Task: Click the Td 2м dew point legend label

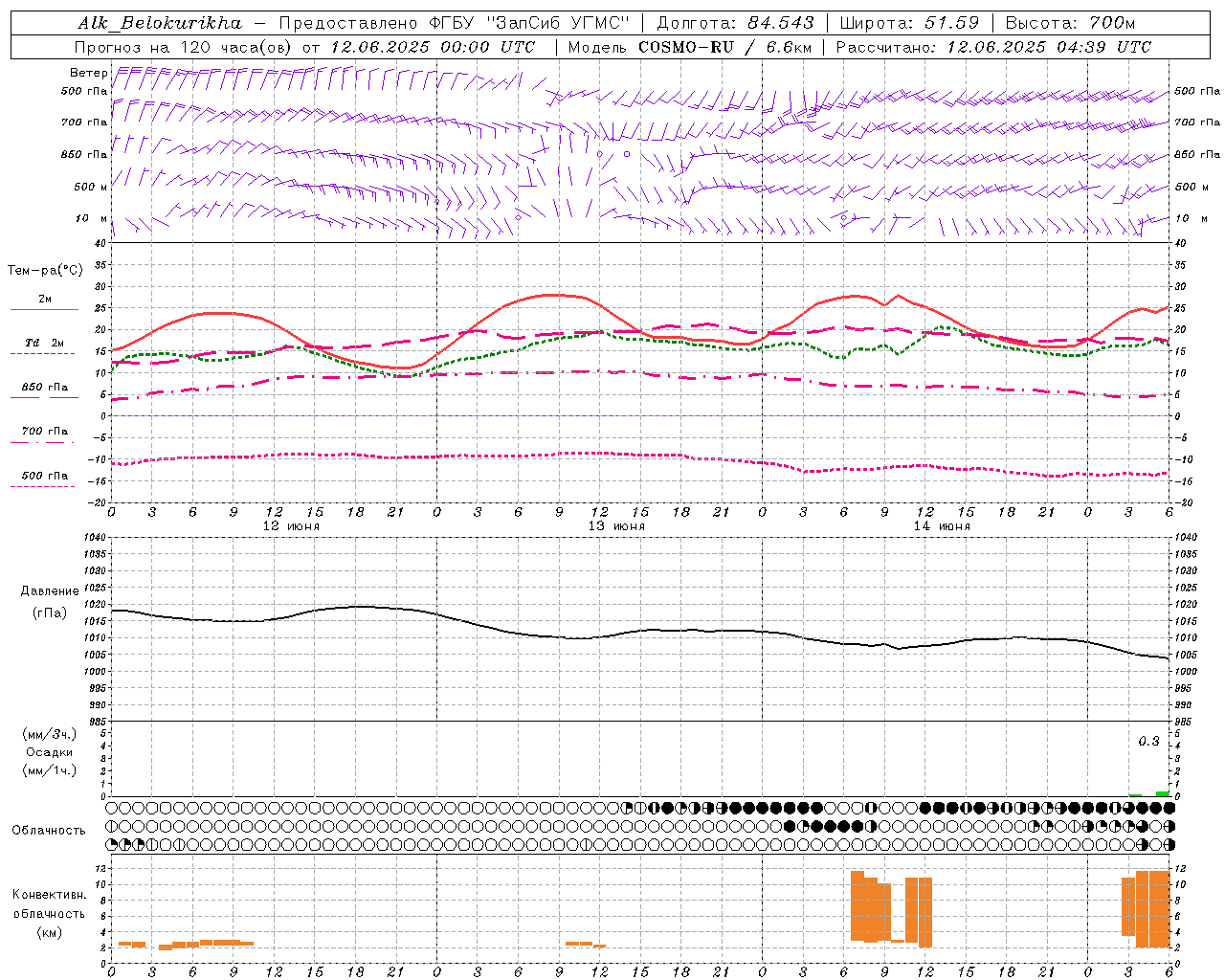Action: tap(45, 343)
